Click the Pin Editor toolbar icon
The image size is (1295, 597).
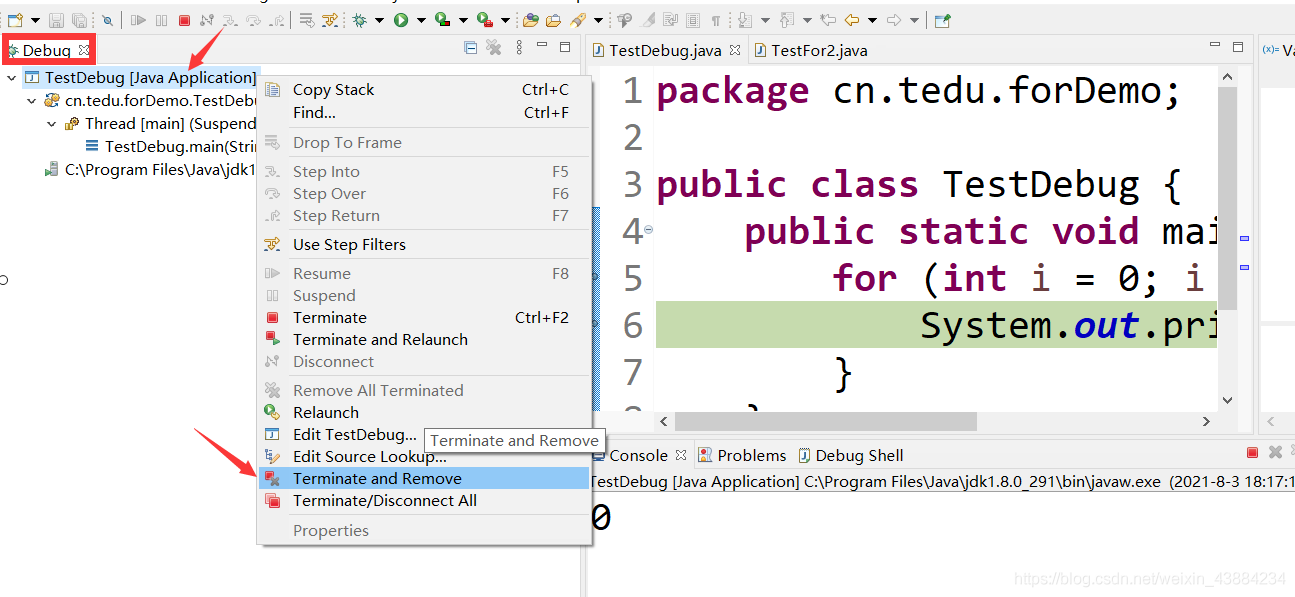coord(942,20)
